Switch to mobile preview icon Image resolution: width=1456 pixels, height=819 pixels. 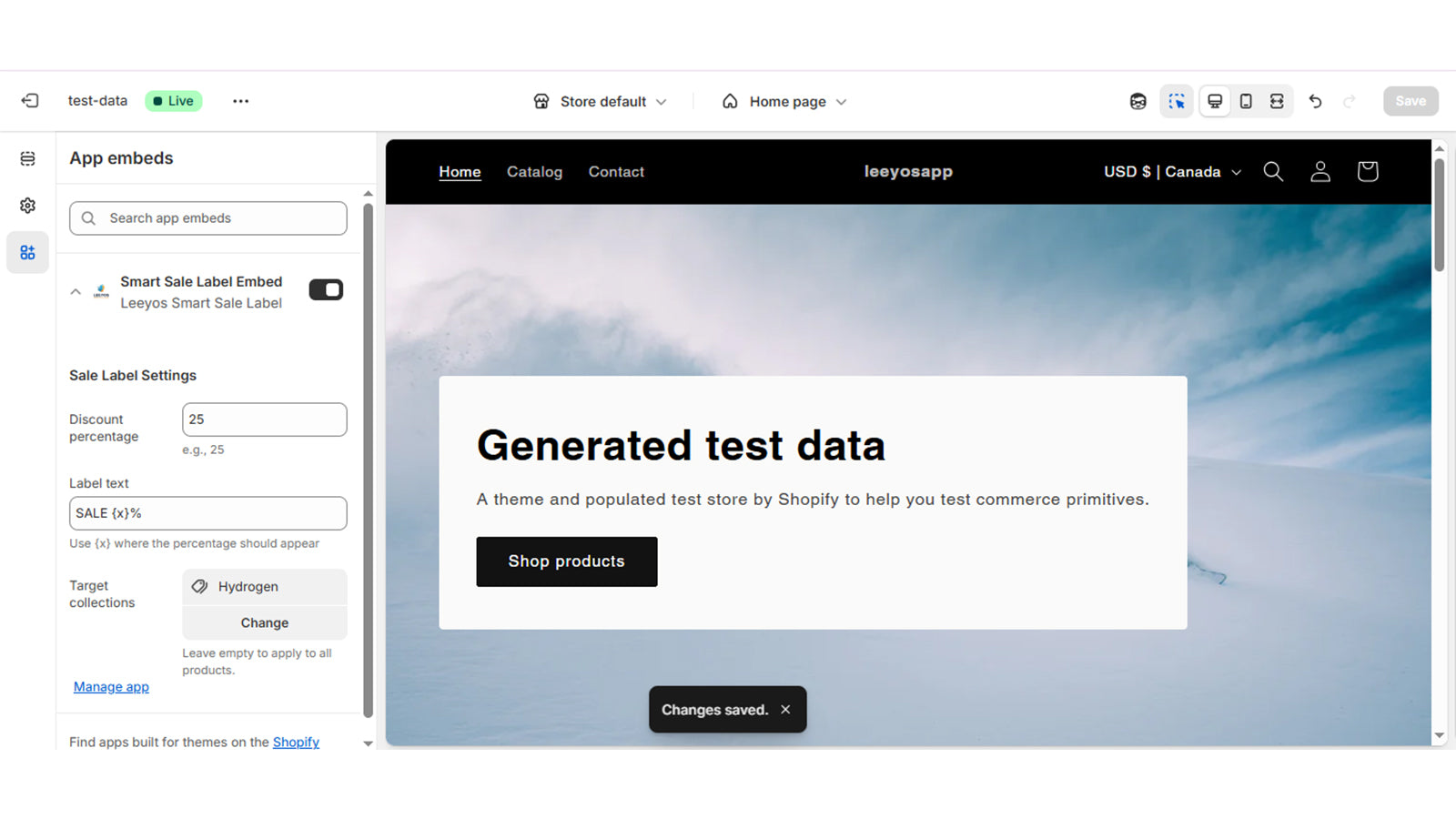click(x=1246, y=101)
